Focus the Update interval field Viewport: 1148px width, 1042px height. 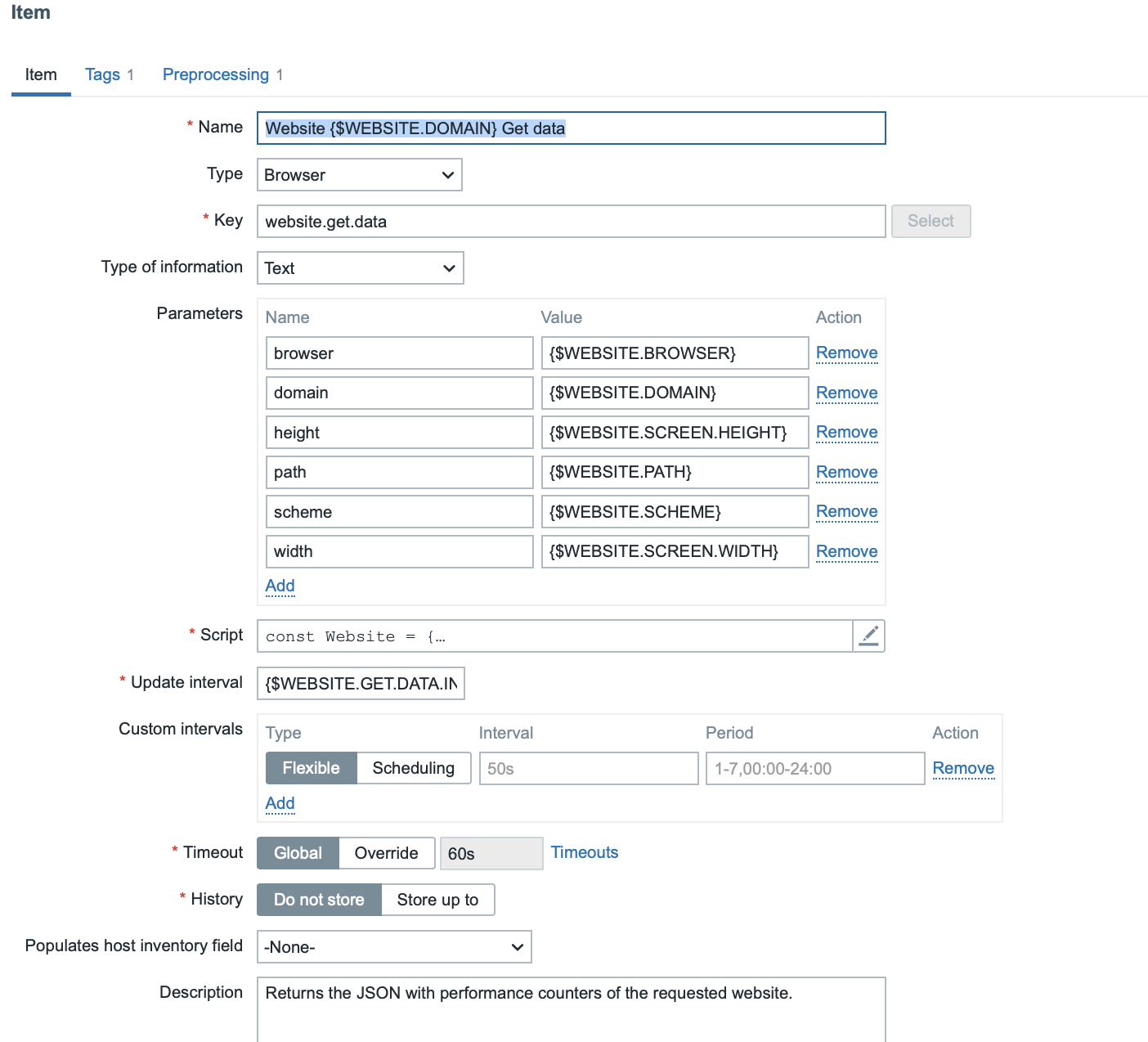tap(361, 684)
